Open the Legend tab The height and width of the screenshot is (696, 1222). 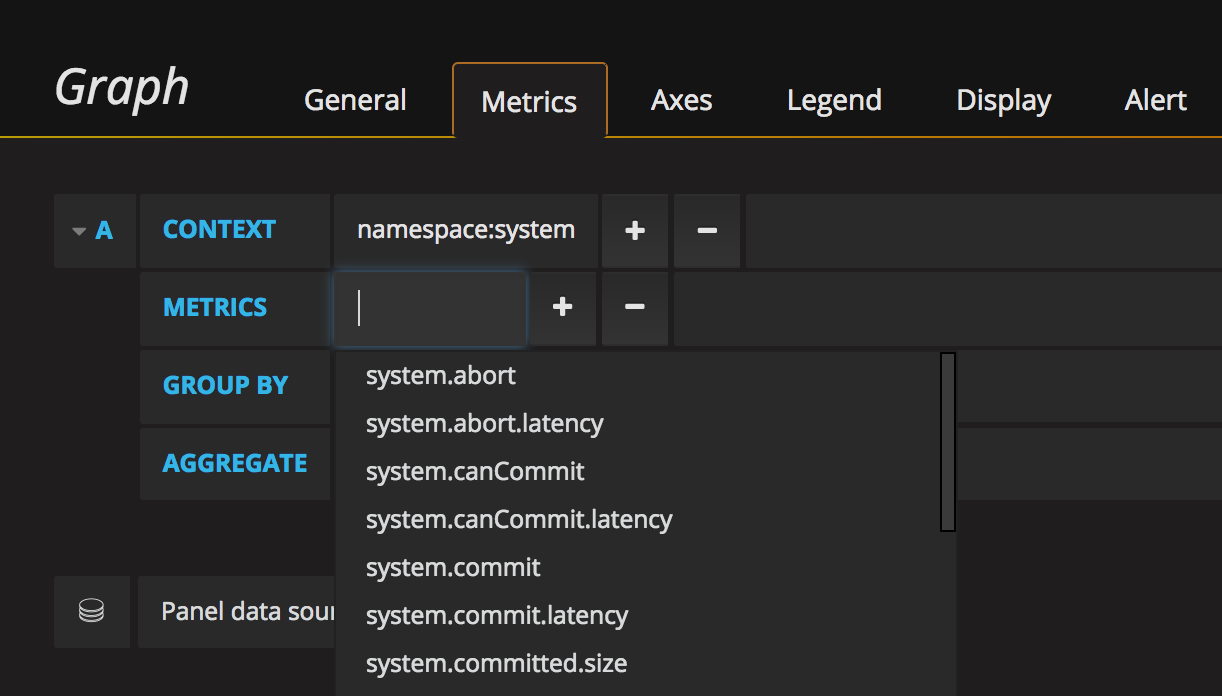point(834,100)
